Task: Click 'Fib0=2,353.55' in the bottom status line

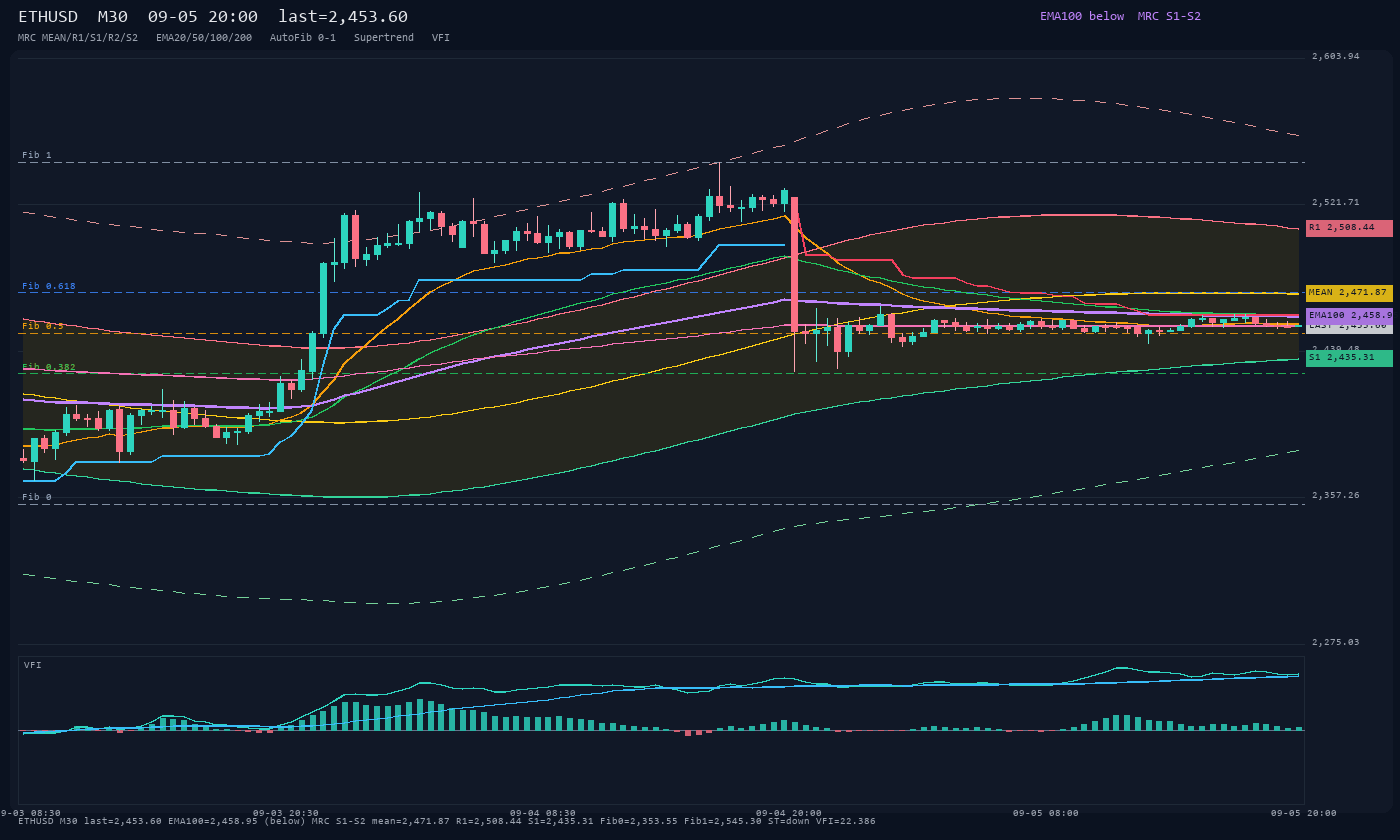Action: pyautogui.click(x=638, y=821)
